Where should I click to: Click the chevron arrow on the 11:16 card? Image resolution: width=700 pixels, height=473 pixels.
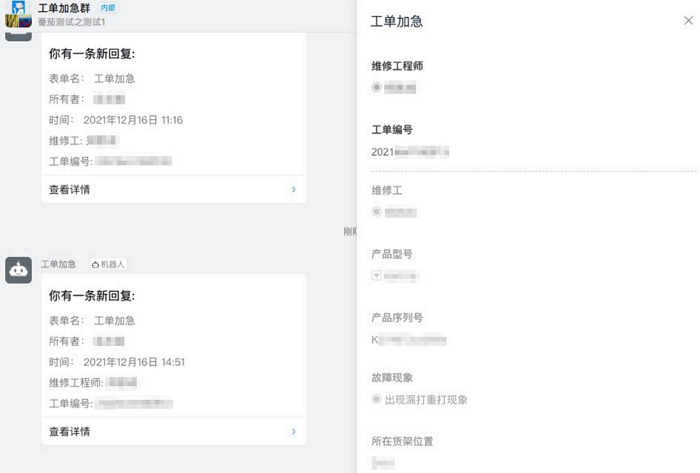coord(293,190)
